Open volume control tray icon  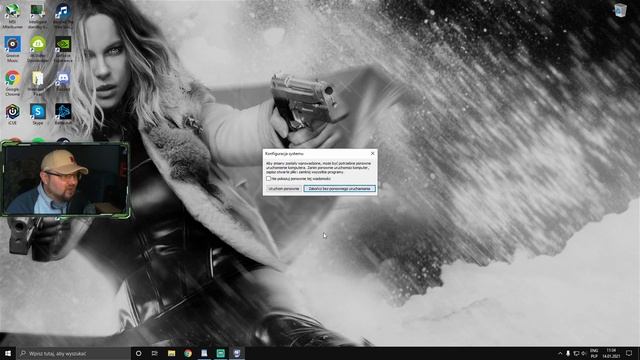pyautogui.click(x=584, y=353)
